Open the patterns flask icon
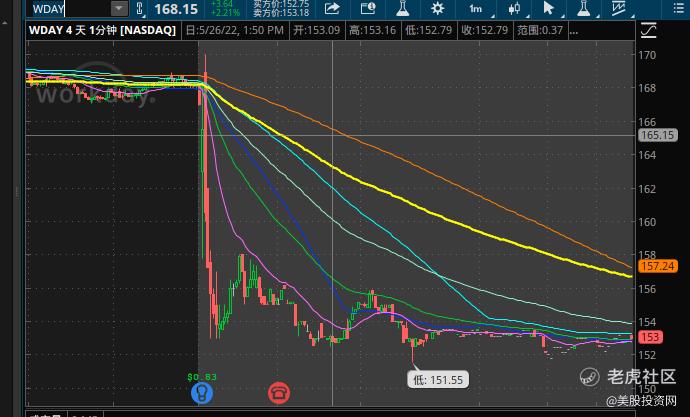 coord(584,8)
